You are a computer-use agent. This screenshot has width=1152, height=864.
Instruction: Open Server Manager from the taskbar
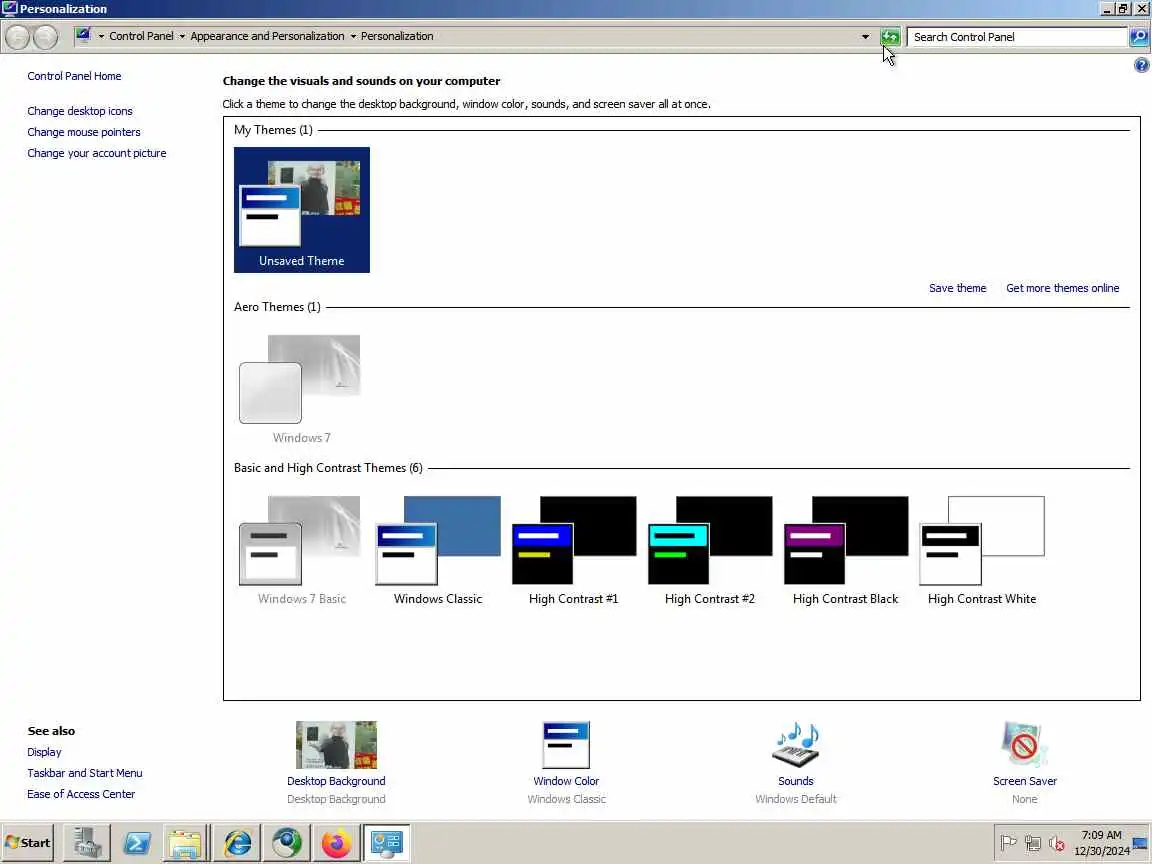pos(87,843)
